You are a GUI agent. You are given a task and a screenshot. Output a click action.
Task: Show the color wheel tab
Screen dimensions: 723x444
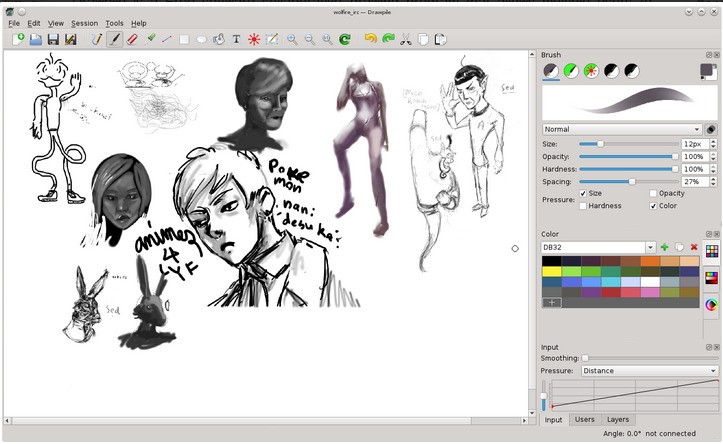[712, 305]
